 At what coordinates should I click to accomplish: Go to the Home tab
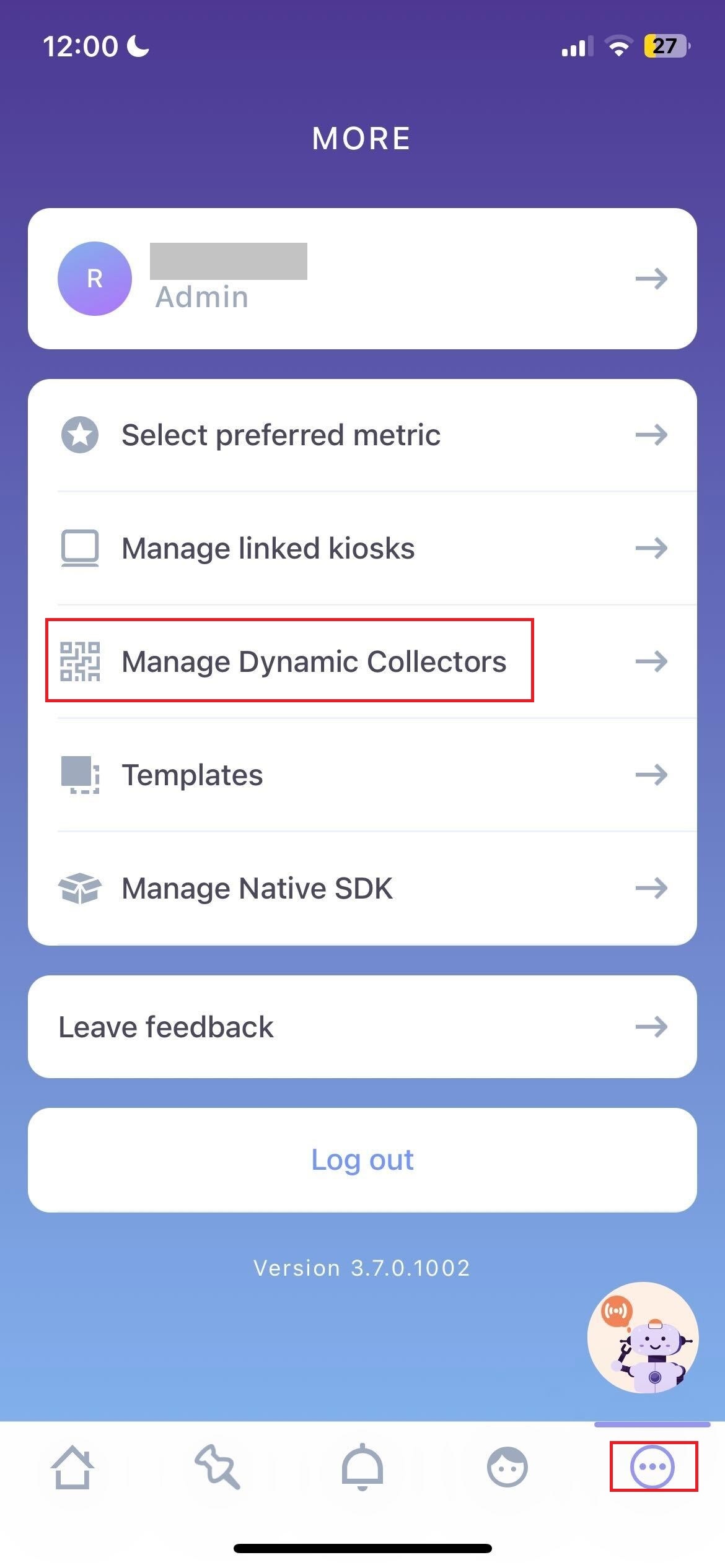click(x=72, y=1466)
